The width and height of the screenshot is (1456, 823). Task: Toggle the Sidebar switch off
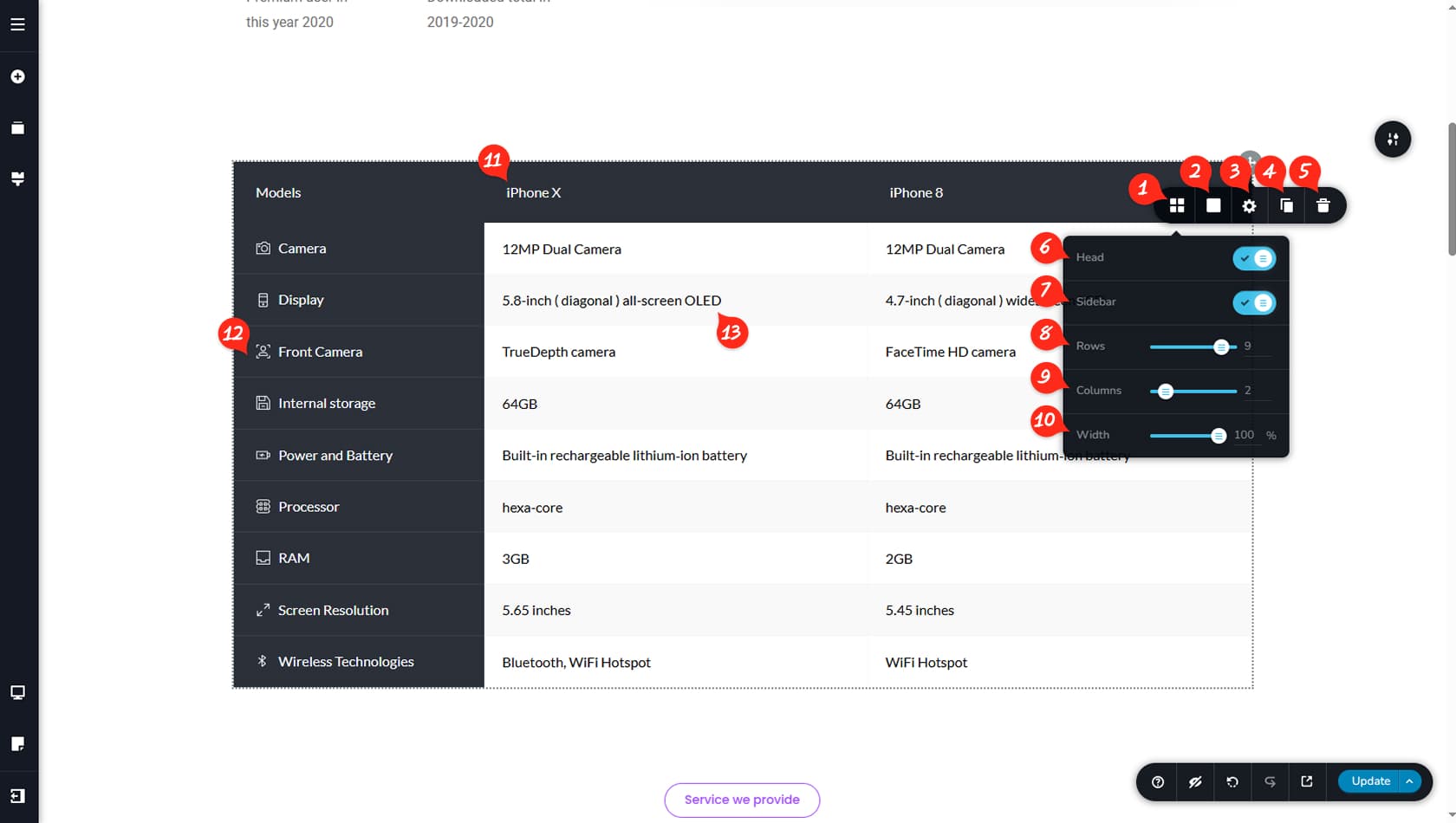click(1254, 302)
